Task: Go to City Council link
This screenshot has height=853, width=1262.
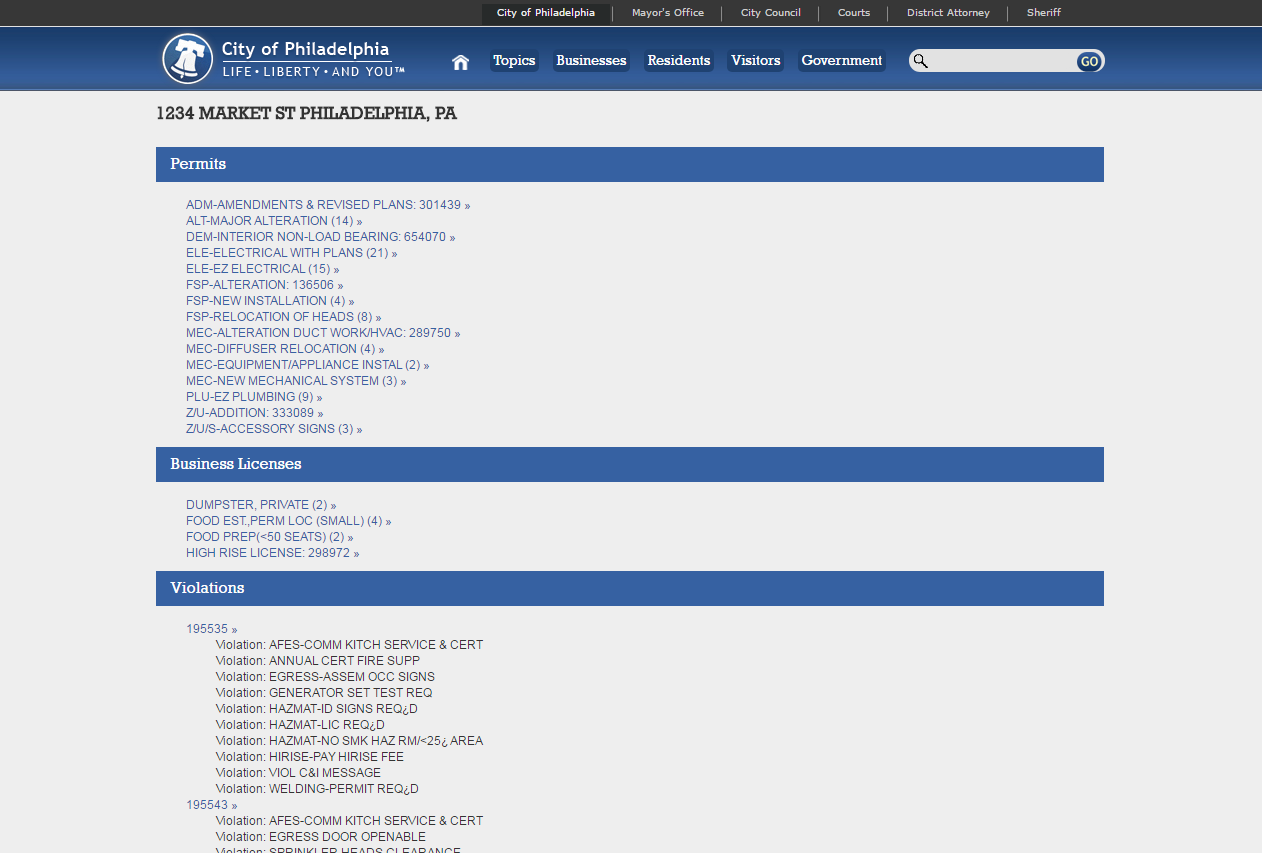Action: (771, 13)
